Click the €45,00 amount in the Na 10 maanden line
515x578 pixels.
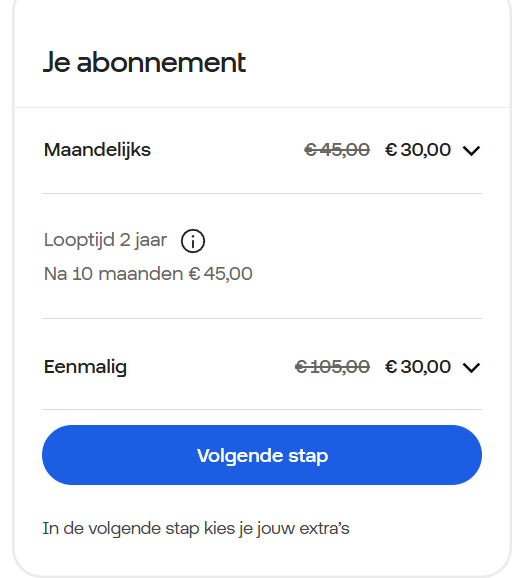pos(220,274)
